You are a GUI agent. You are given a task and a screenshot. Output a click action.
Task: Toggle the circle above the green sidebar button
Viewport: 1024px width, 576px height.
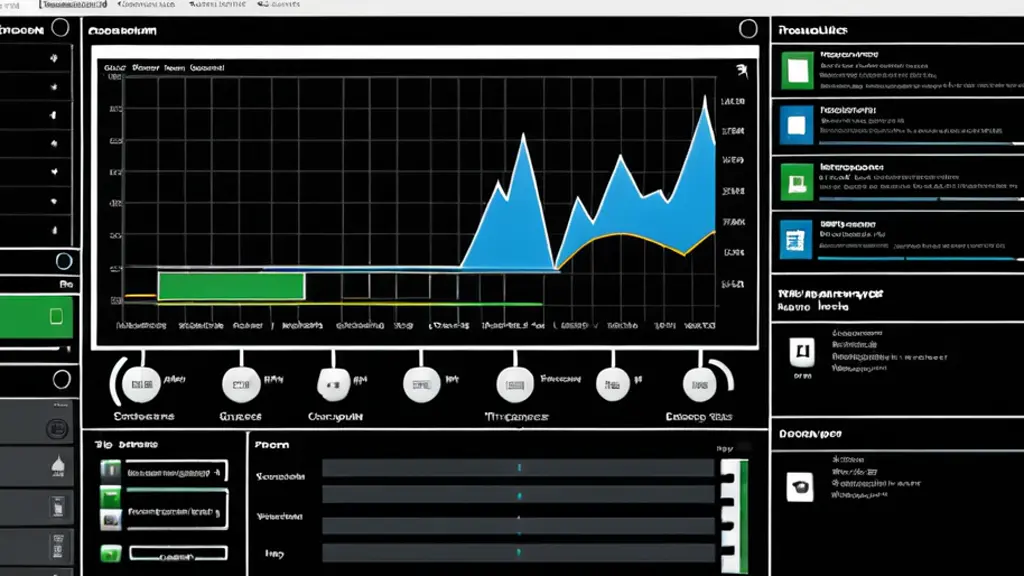[64, 261]
